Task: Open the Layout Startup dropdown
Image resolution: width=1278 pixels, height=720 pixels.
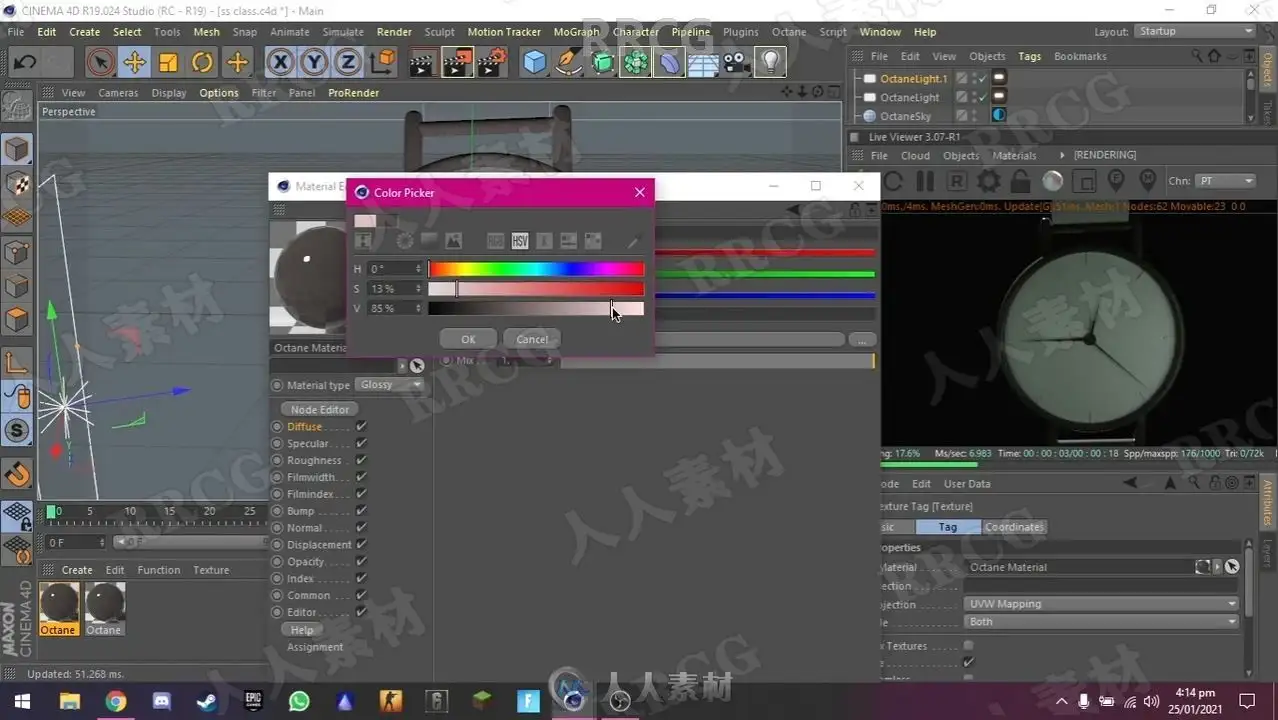Action: (1195, 32)
